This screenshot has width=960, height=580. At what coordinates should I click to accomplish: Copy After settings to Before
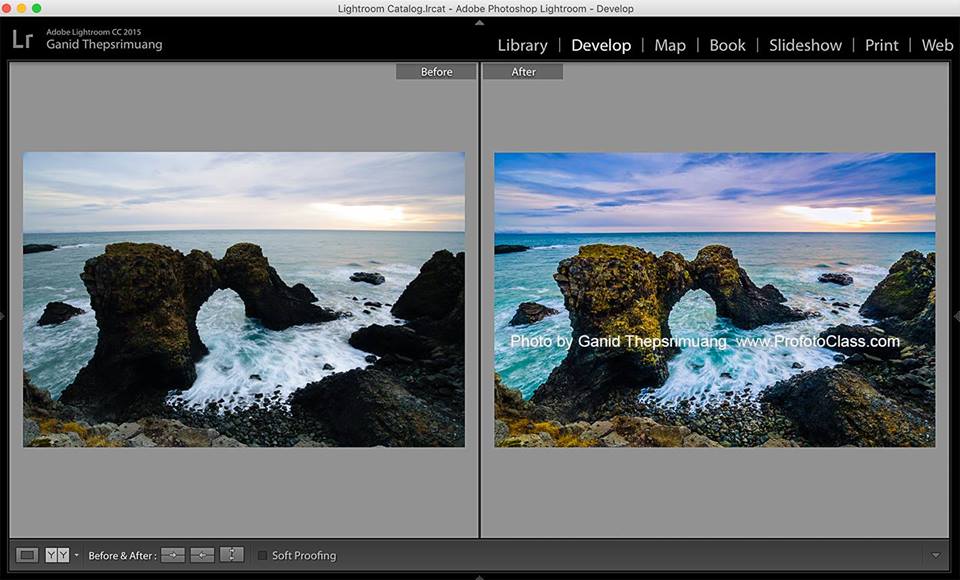click(202, 555)
